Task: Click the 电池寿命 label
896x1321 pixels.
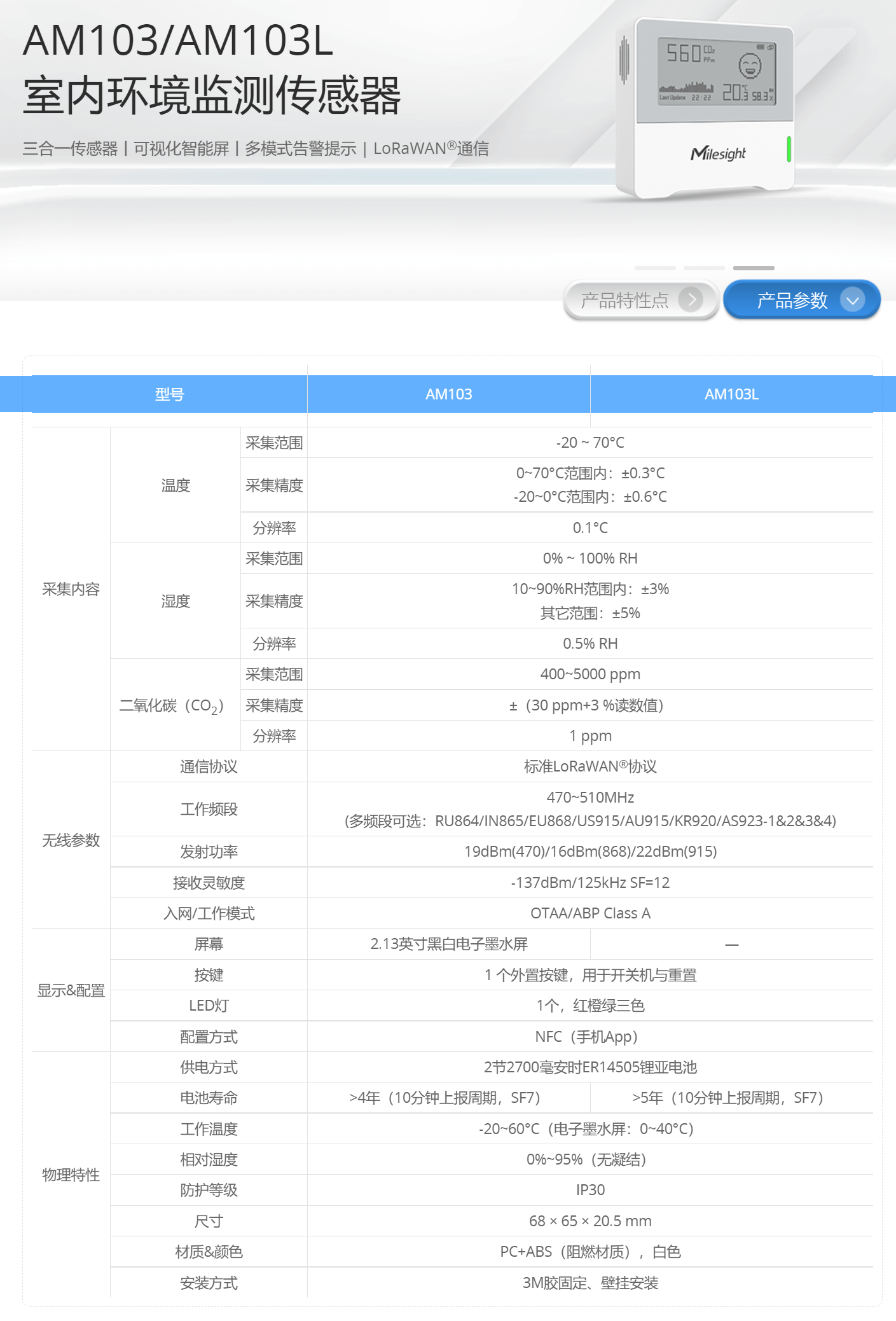Action: point(209,1098)
